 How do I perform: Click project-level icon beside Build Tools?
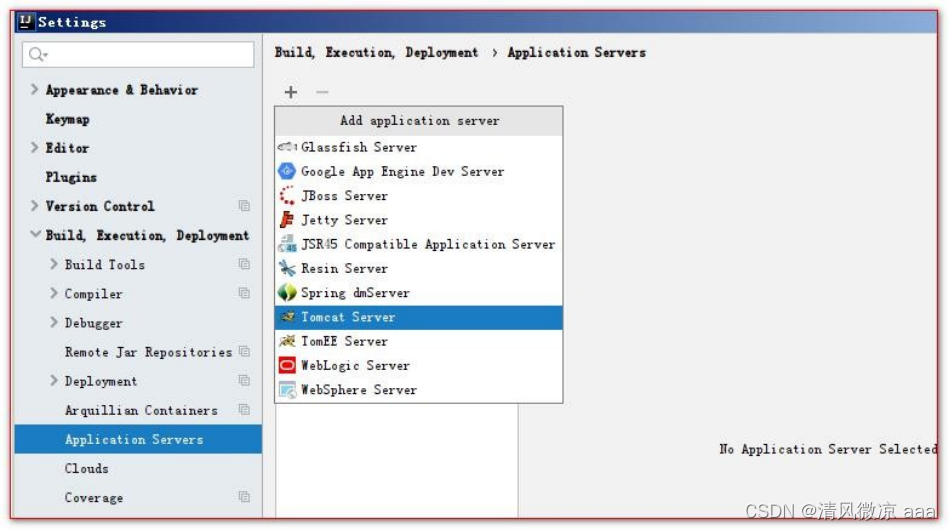point(244,264)
